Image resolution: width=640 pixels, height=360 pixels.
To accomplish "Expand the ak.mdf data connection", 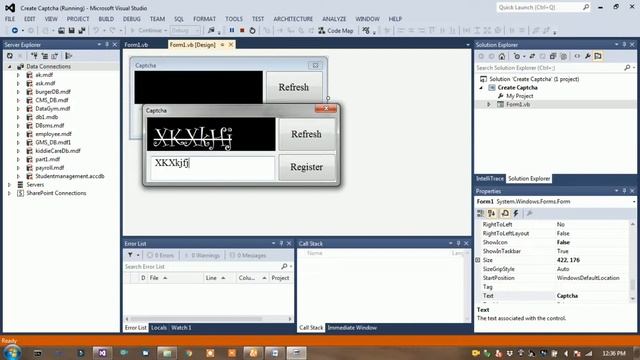I will tap(18, 75).
